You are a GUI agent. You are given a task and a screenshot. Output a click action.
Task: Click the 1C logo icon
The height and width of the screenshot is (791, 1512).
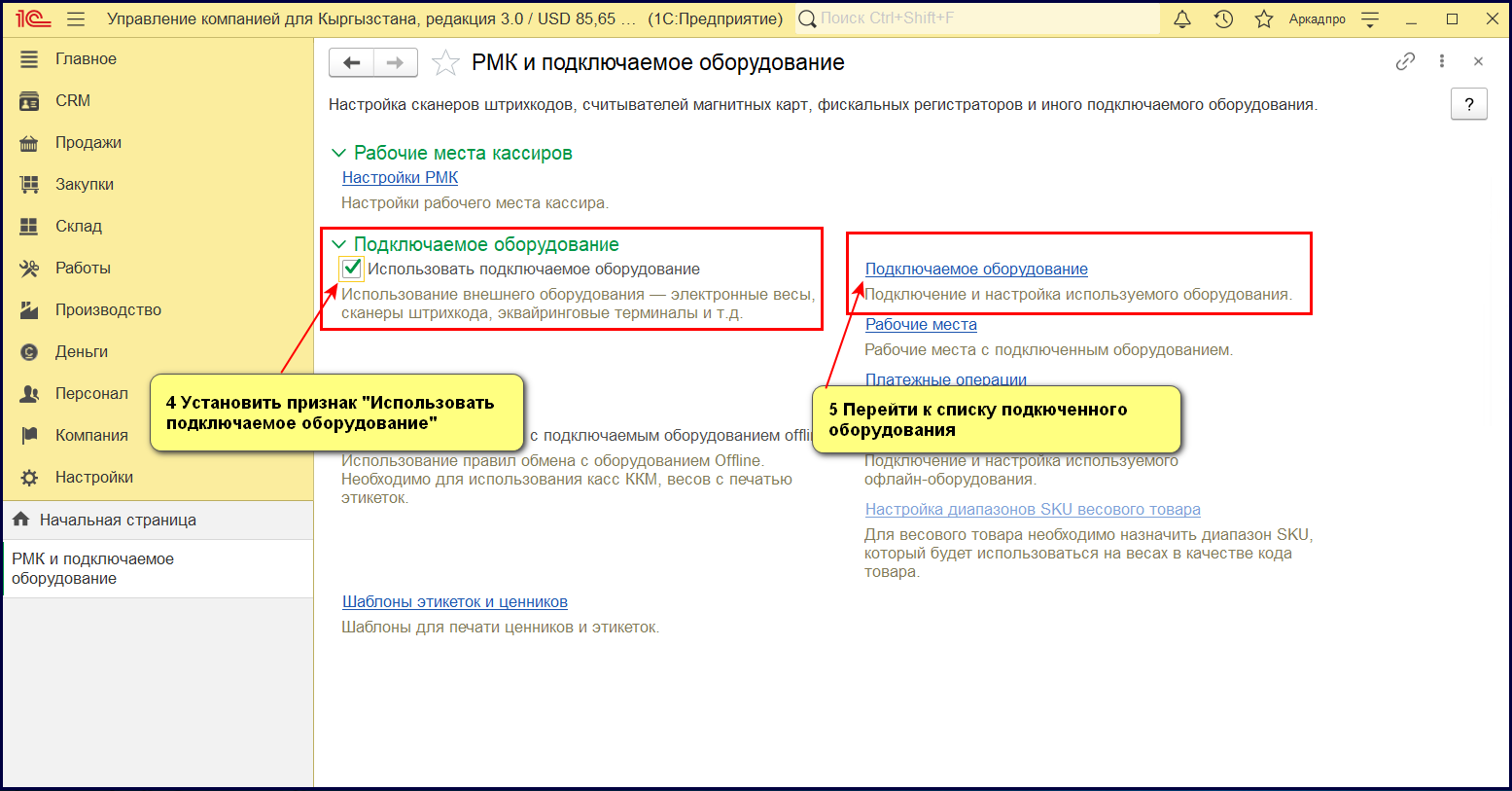click(x=33, y=19)
